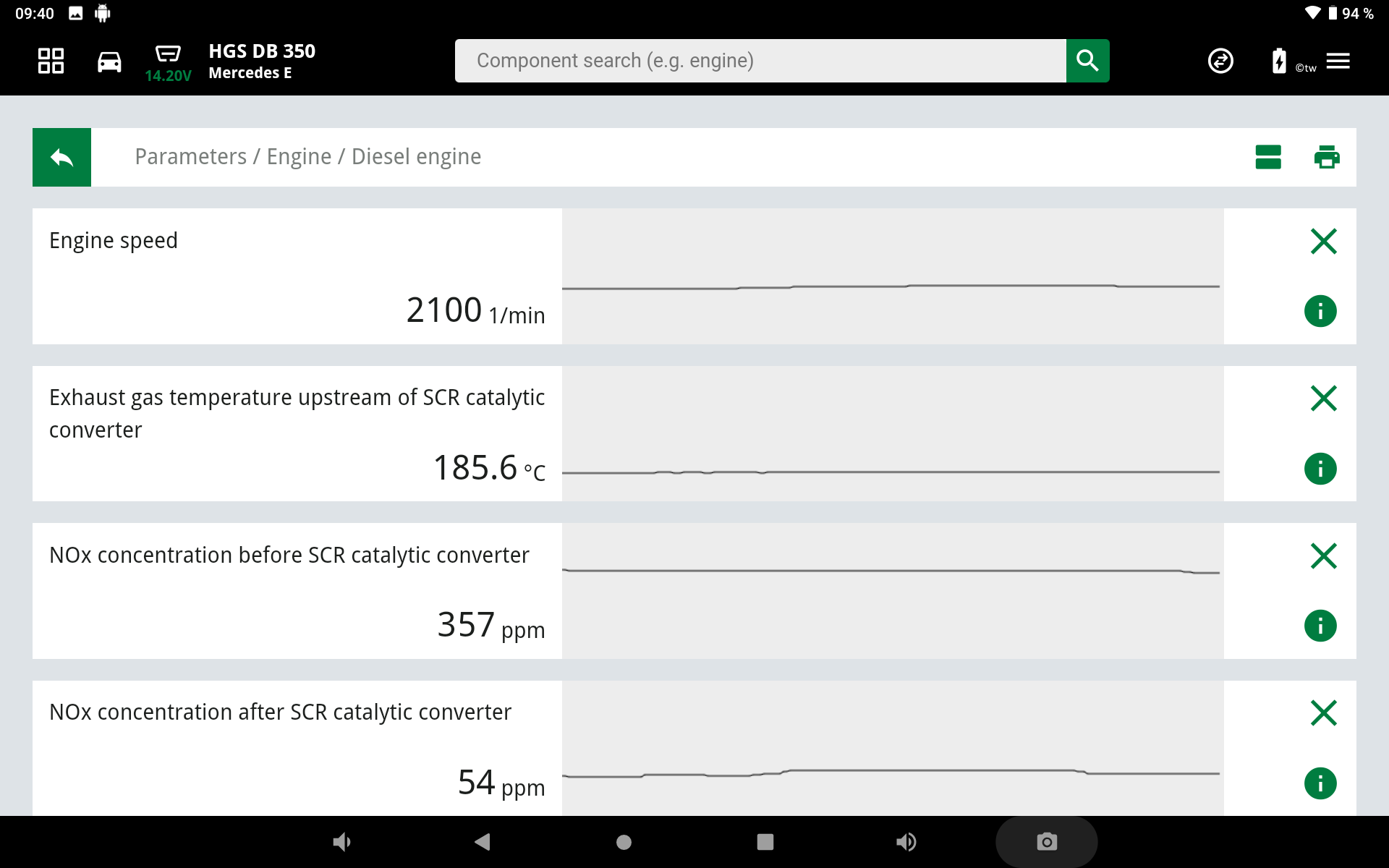Image resolution: width=1389 pixels, height=868 pixels.
Task: Go back with the green arrow
Action: 61,157
